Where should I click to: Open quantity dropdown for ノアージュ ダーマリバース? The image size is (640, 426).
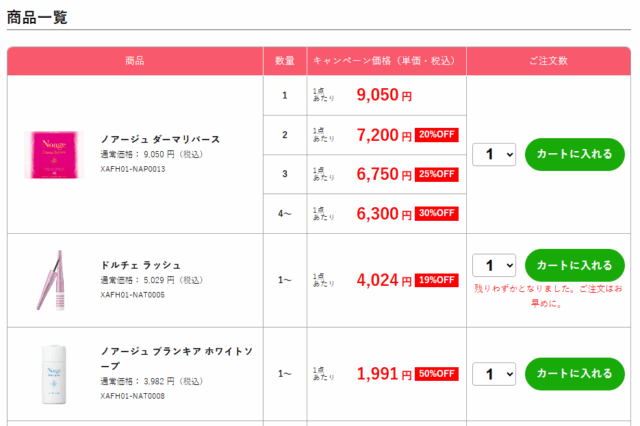point(494,155)
